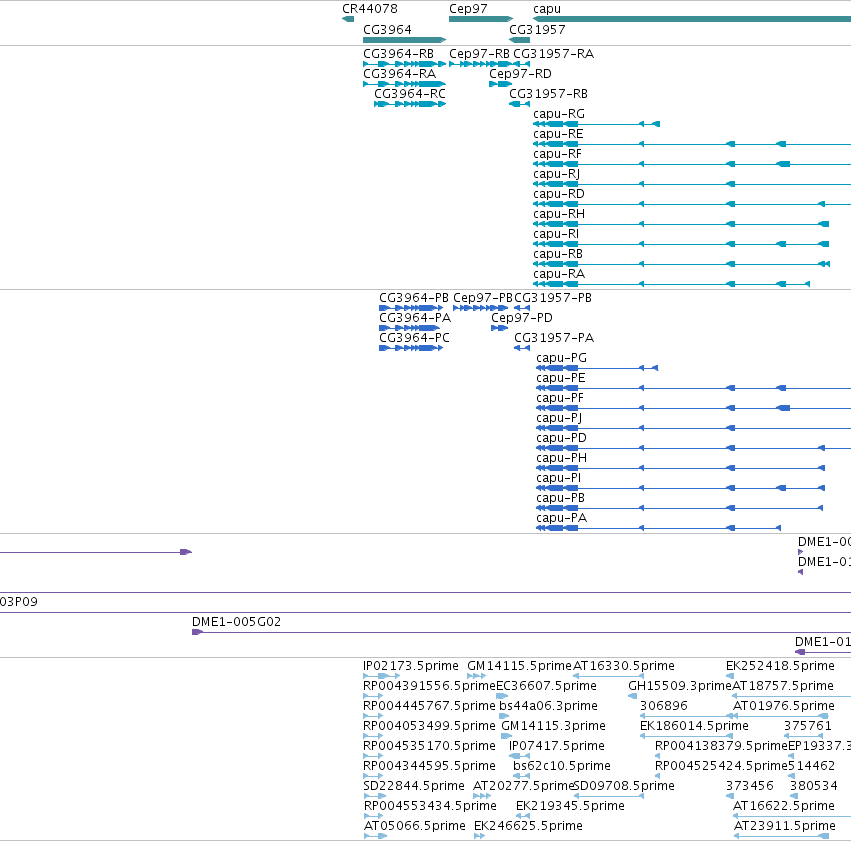Select EK252418.5prime EST

click(x=730, y=676)
